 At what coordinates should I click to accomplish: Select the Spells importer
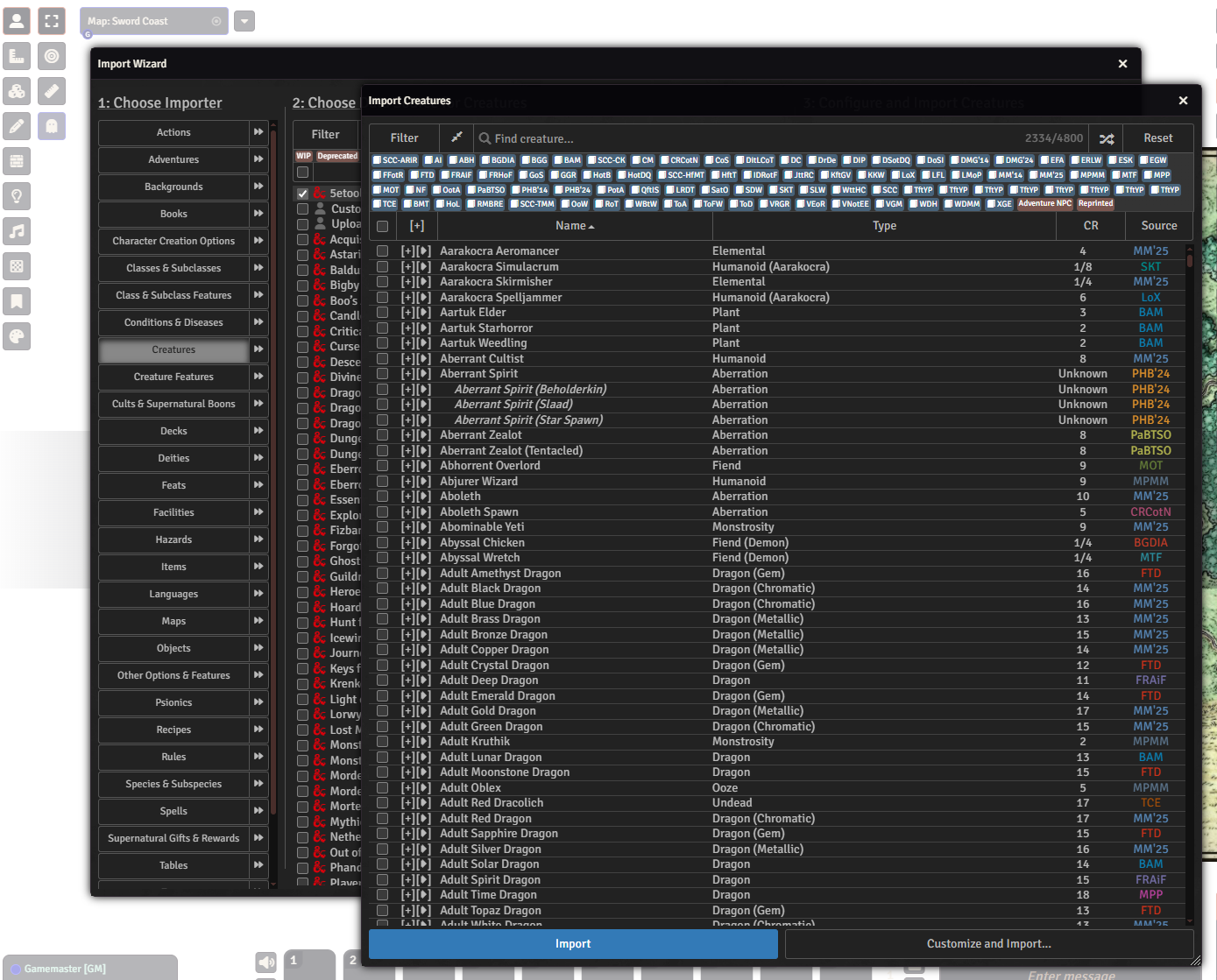173,811
